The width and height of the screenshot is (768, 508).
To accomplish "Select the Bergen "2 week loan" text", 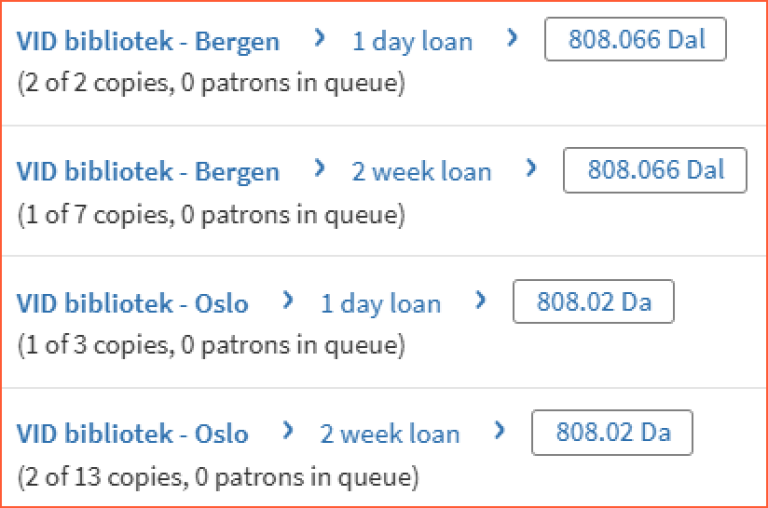I will (x=421, y=172).
